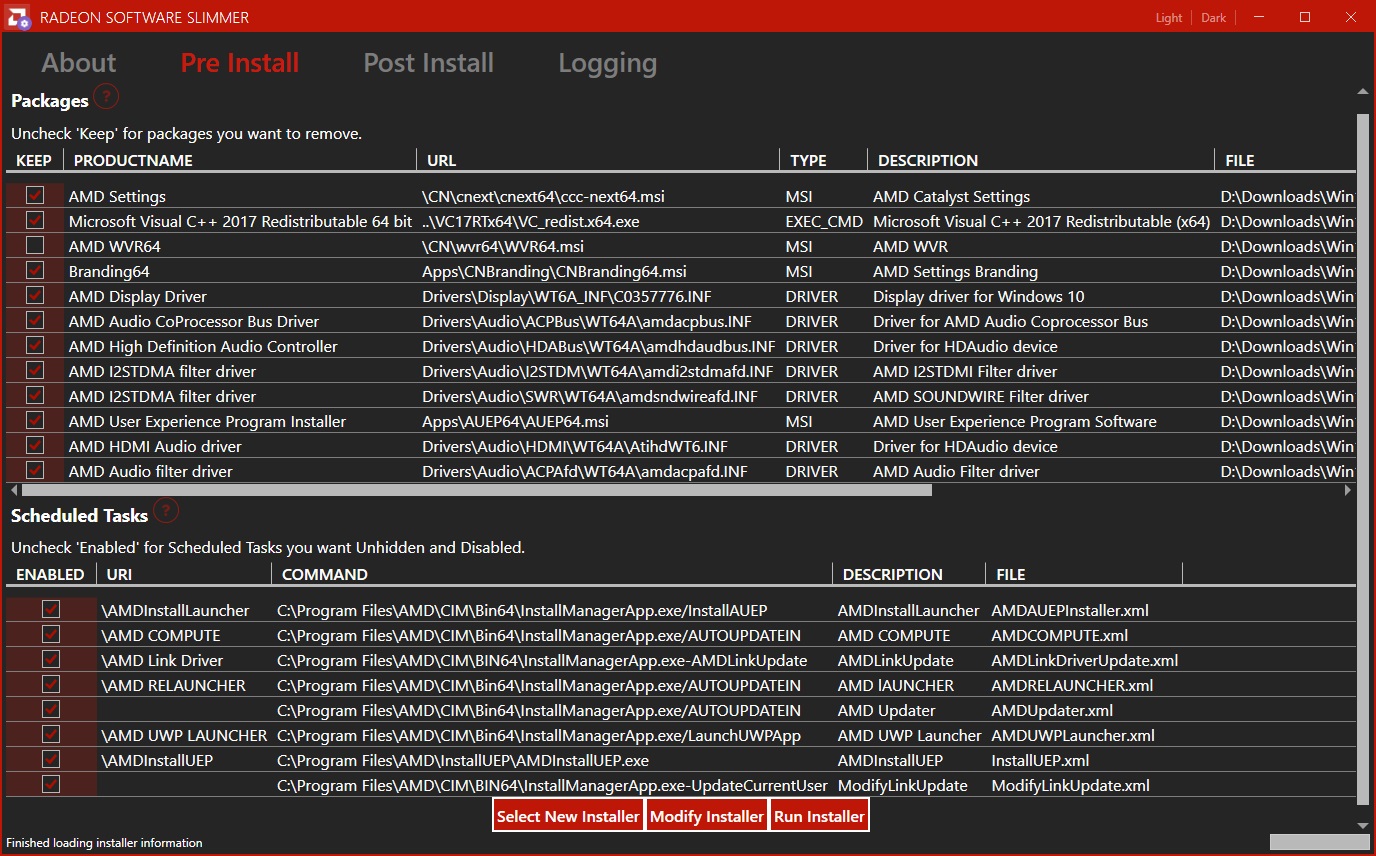Viewport: 1376px width, 856px height.
Task: Select the 'Display driver for Windows 10' cell
Action: coord(978,297)
